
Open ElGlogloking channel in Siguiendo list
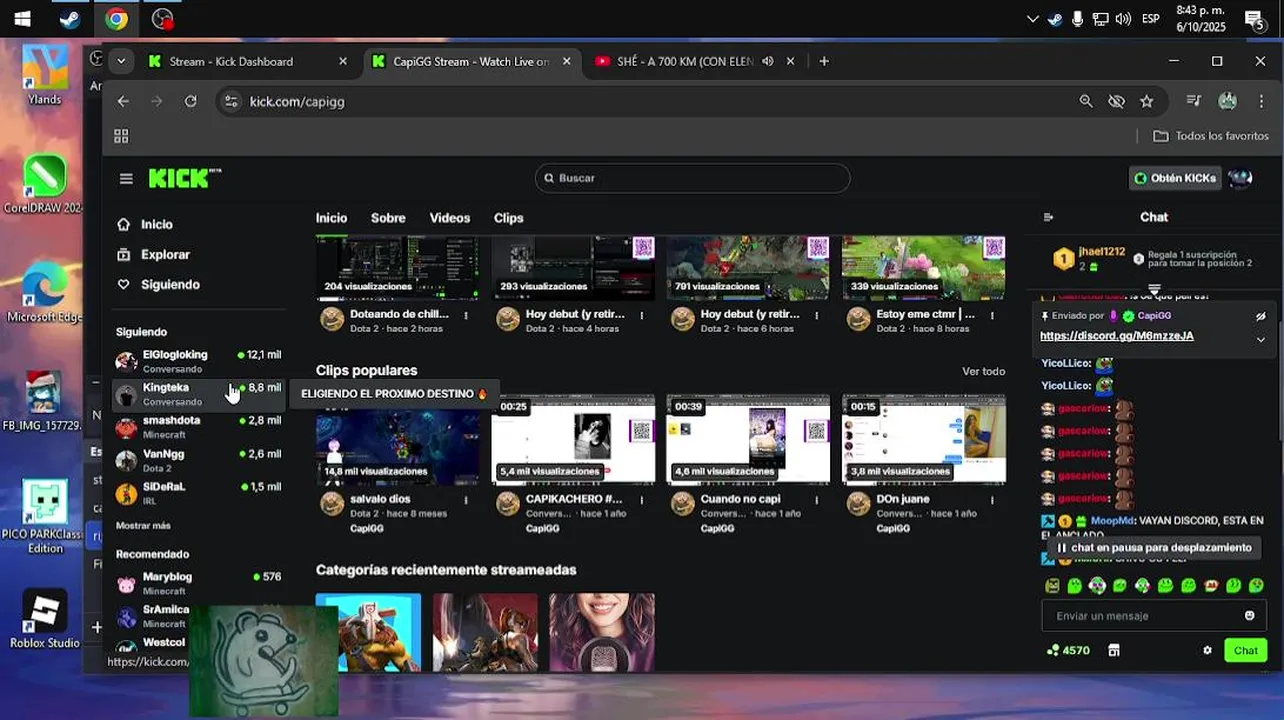coord(199,361)
